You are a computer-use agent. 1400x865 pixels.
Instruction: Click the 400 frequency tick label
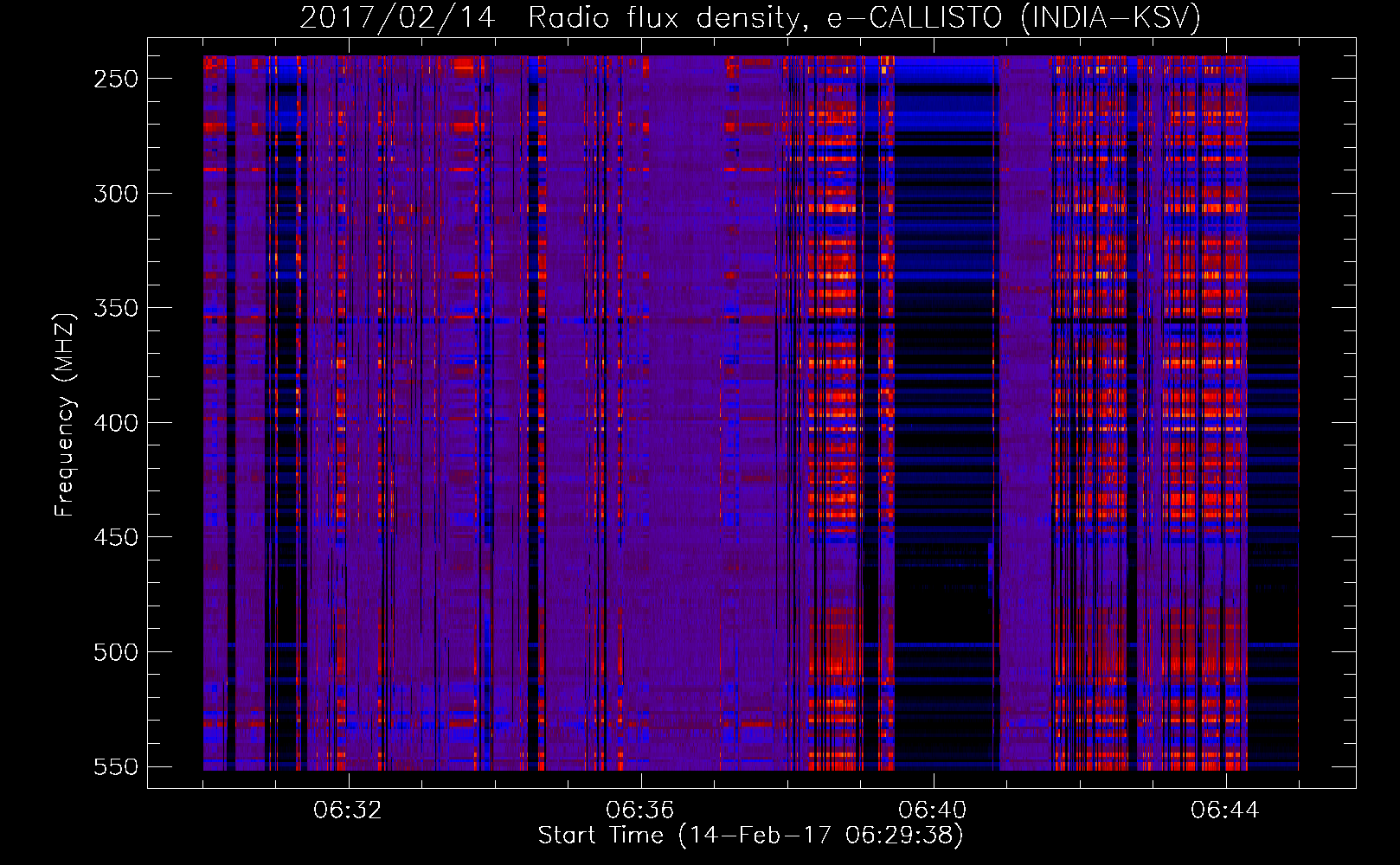click(116, 422)
